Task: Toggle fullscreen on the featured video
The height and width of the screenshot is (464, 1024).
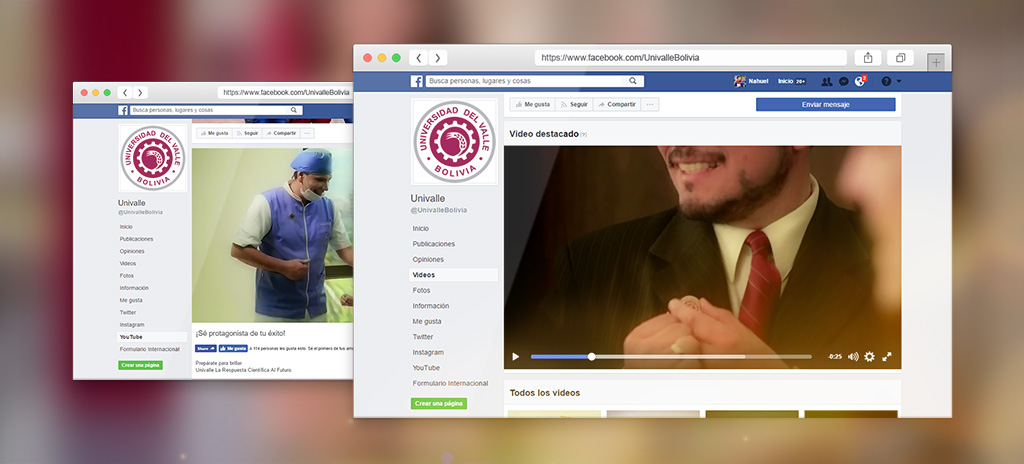Action: pos(886,356)
